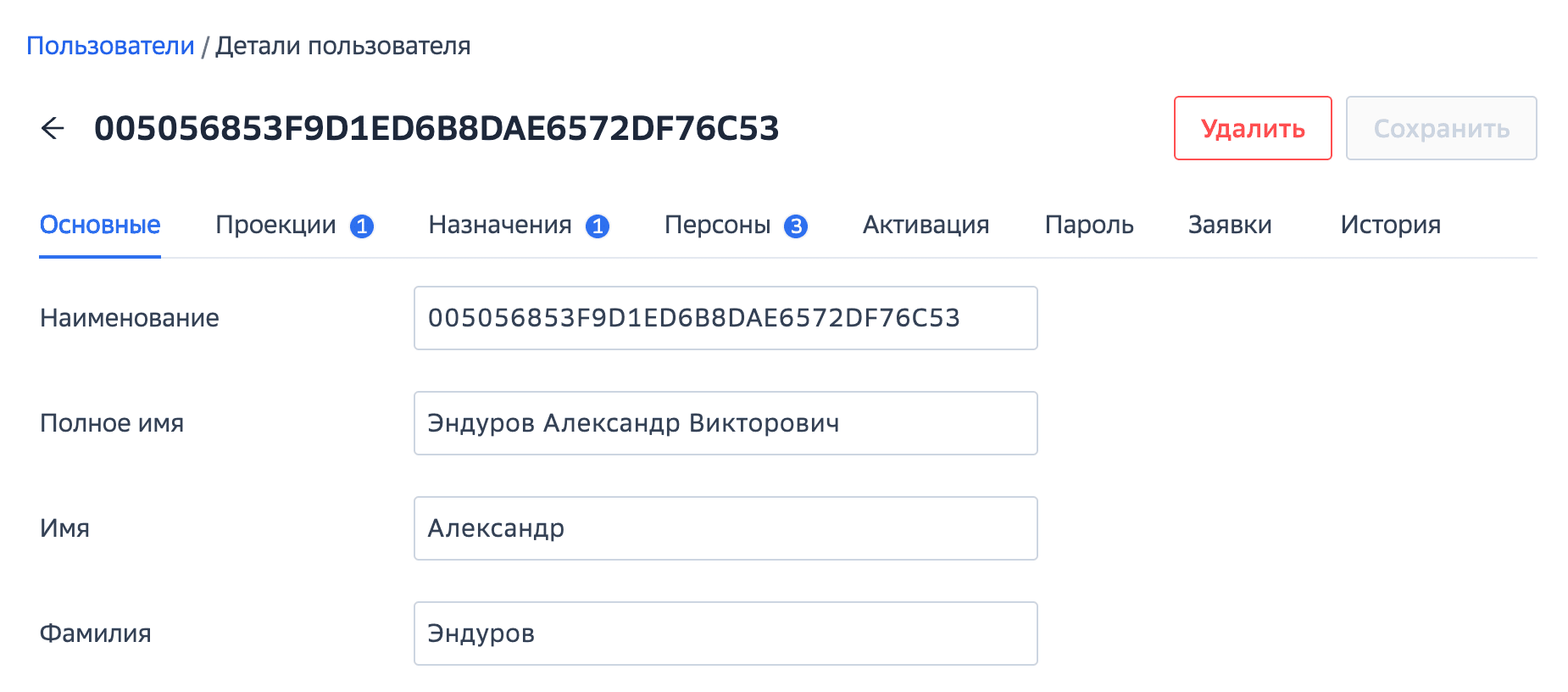Open the Назначения tab
Image resolution: width=1568 pixels, height=692 pixels.
coord(499,225)
